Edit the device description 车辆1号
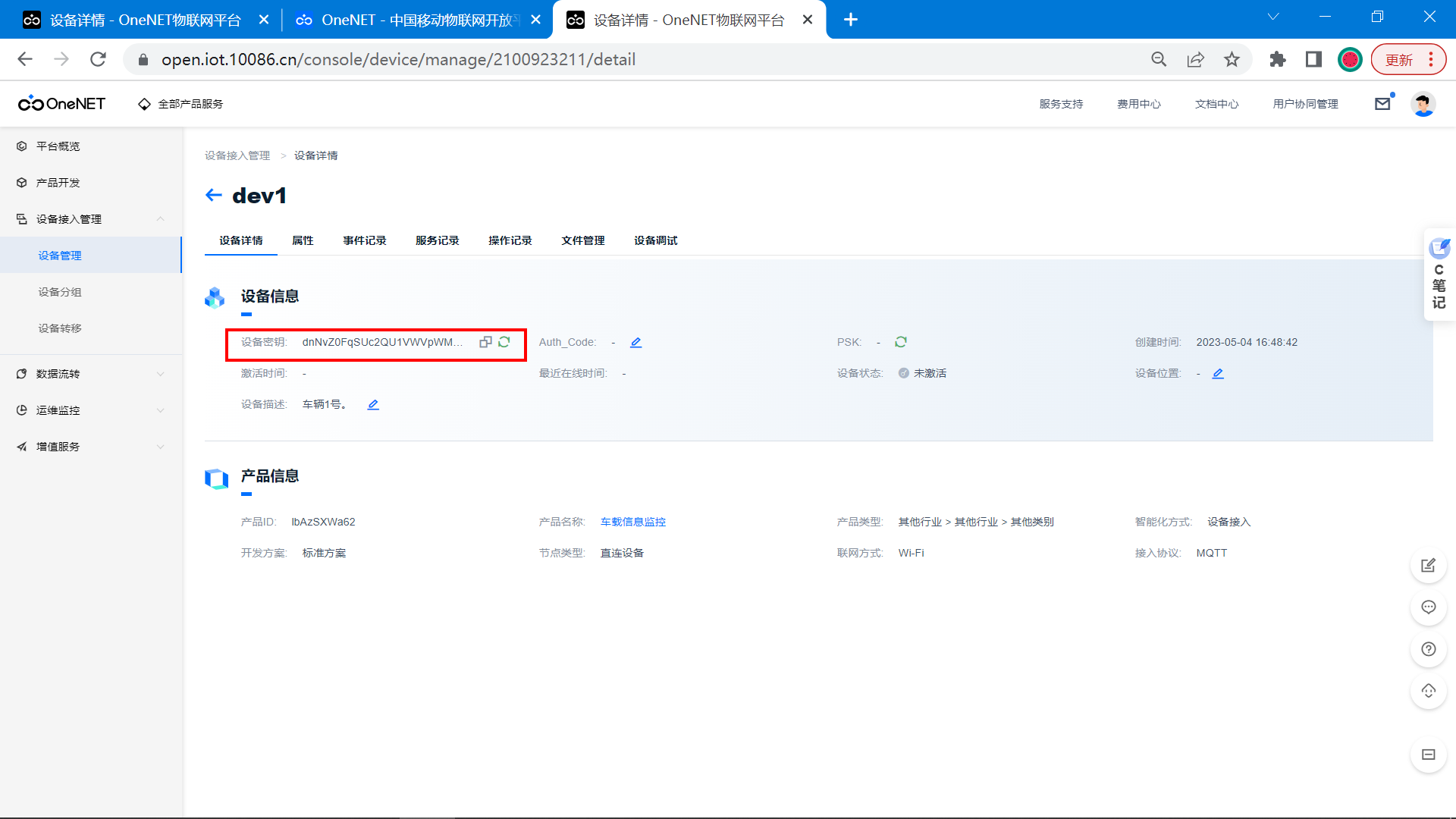Image resolution: width=1456 pixels, height=819 pixels. (x=373, y=405)
